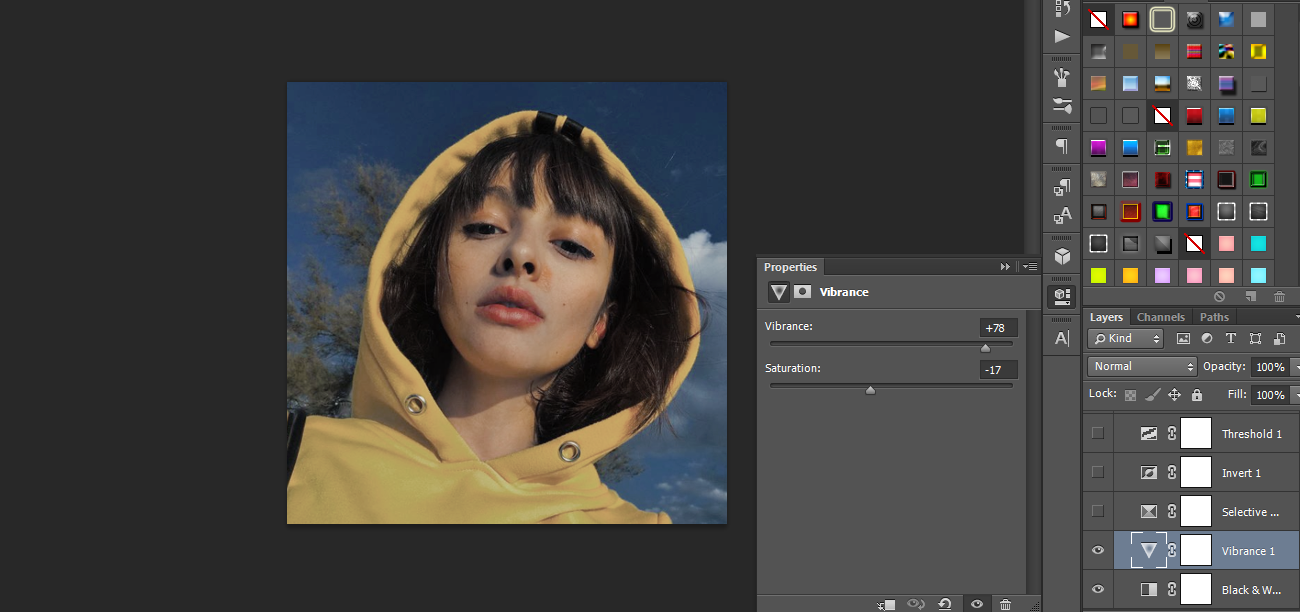Image resolution: width=1300 pixels, height=612 pixels.
Task: Delete the adjustment layer via Properties trash icon
Action: [1005, 604]
